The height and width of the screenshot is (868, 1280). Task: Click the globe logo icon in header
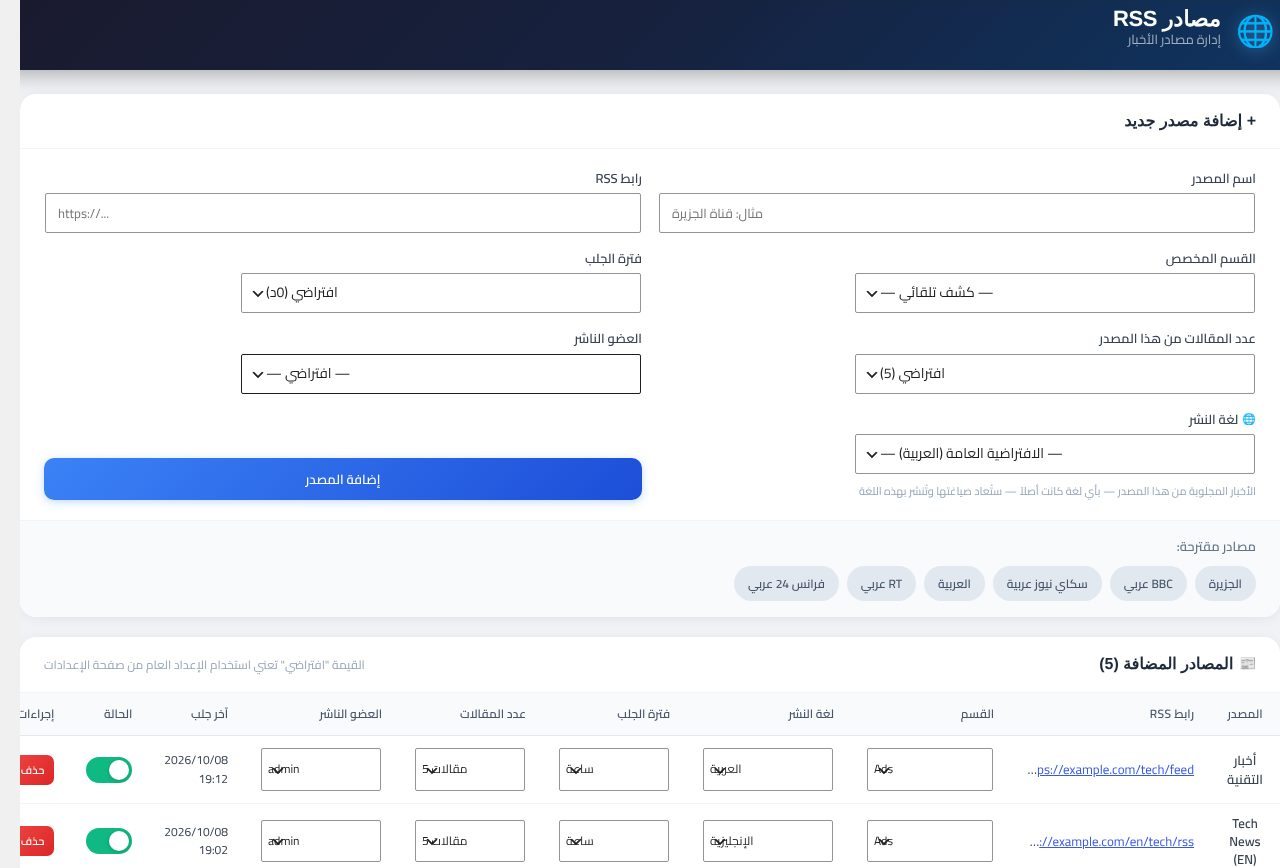point(1255,31)
